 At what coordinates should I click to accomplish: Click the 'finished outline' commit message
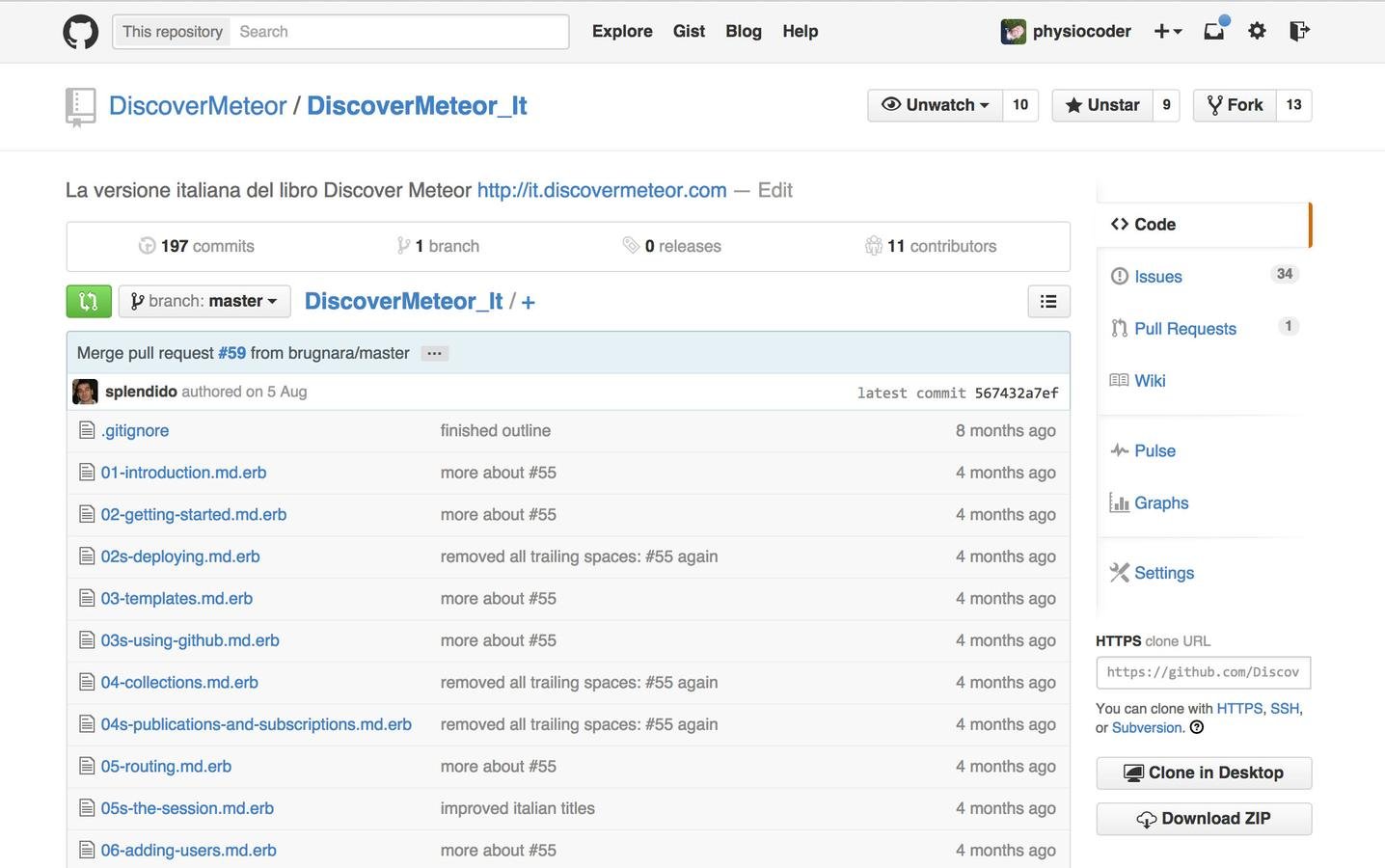(x=496, y=431)
